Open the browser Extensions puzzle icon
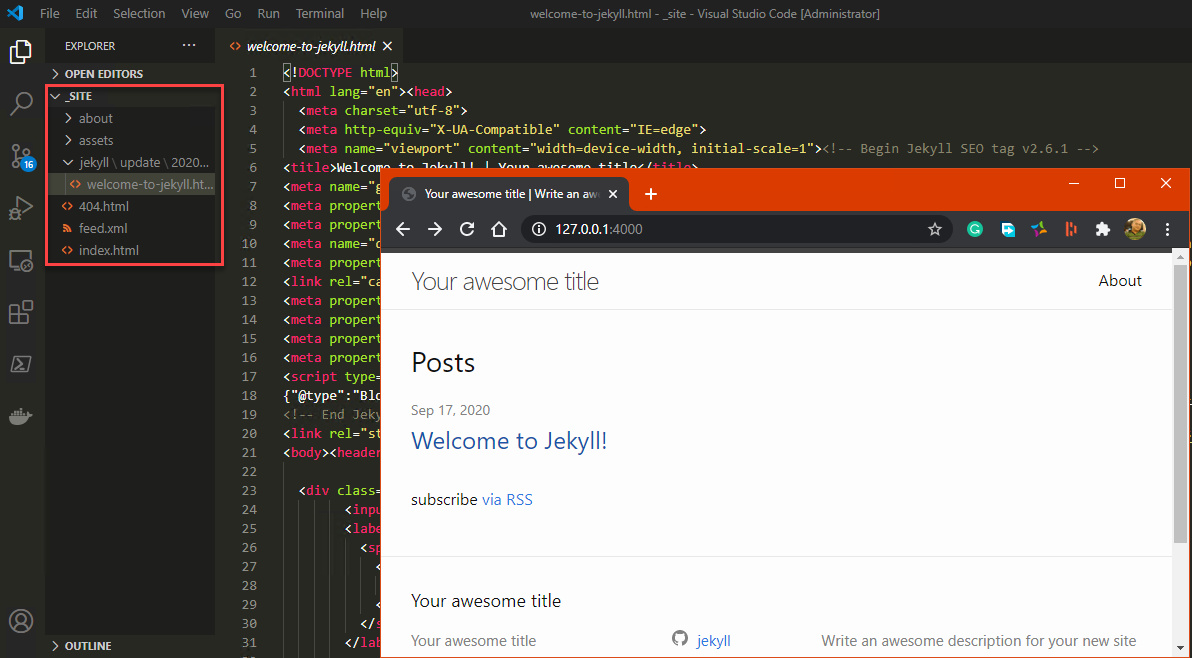 coord(1102,229)
